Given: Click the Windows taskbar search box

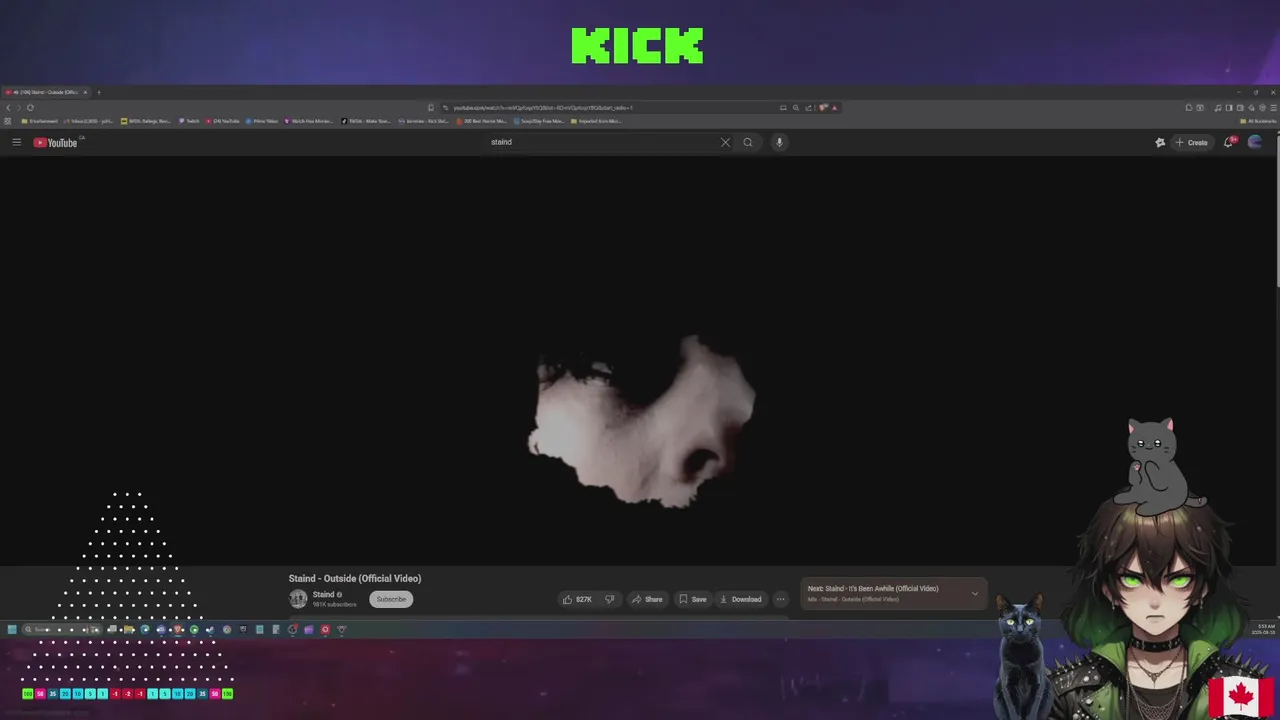Looking at the screenshot, I should point(61,629).
